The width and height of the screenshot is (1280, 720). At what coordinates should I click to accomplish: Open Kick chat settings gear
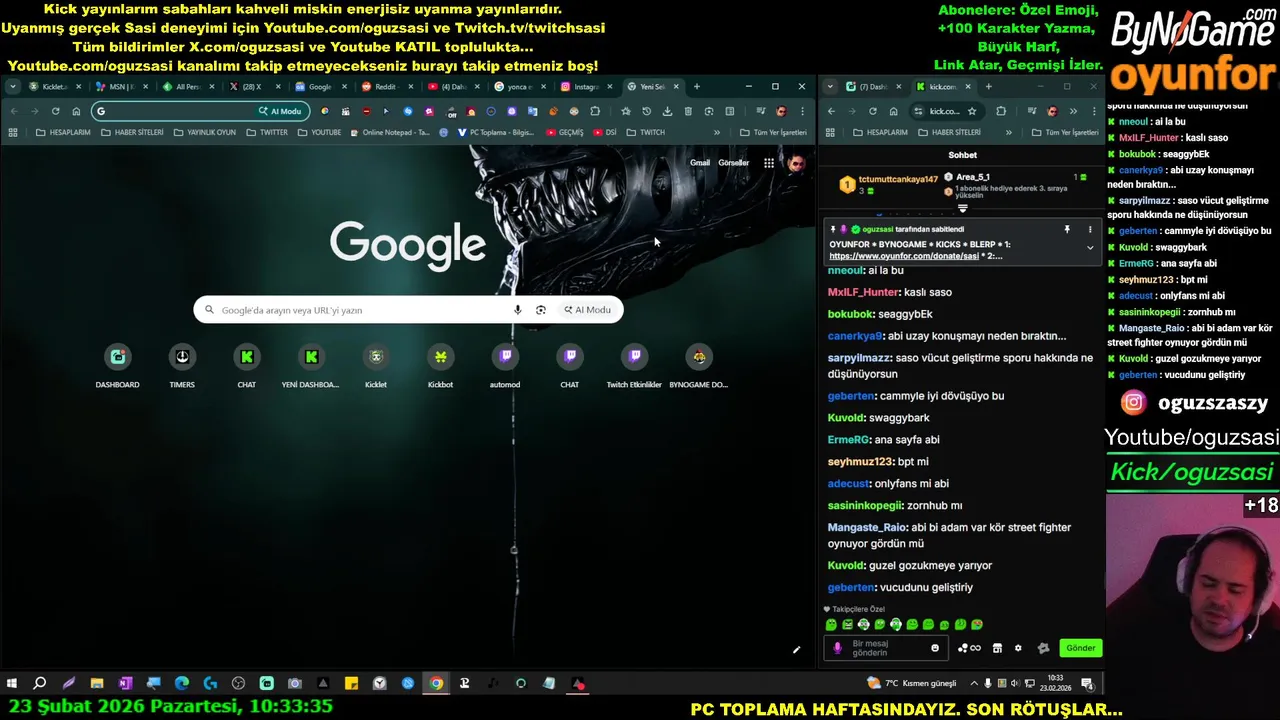[1018, 648]
